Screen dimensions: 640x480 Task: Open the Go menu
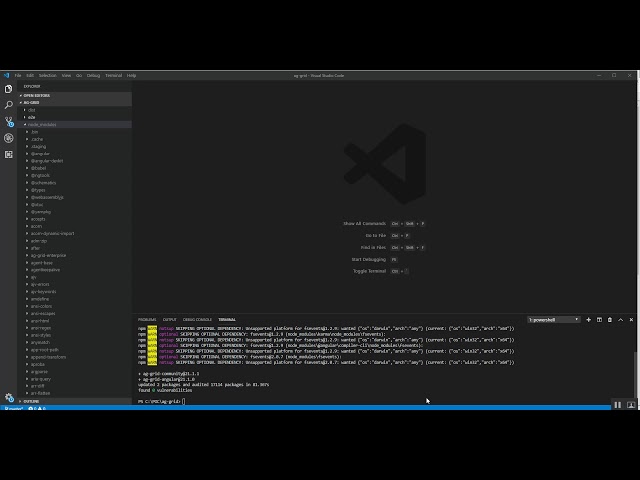point(79,76)
